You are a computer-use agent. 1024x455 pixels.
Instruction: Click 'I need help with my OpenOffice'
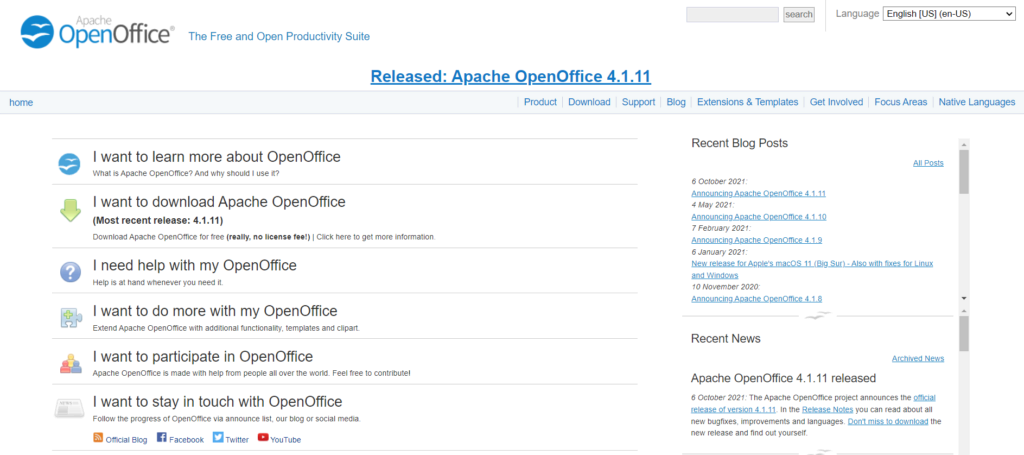[195, 265]
